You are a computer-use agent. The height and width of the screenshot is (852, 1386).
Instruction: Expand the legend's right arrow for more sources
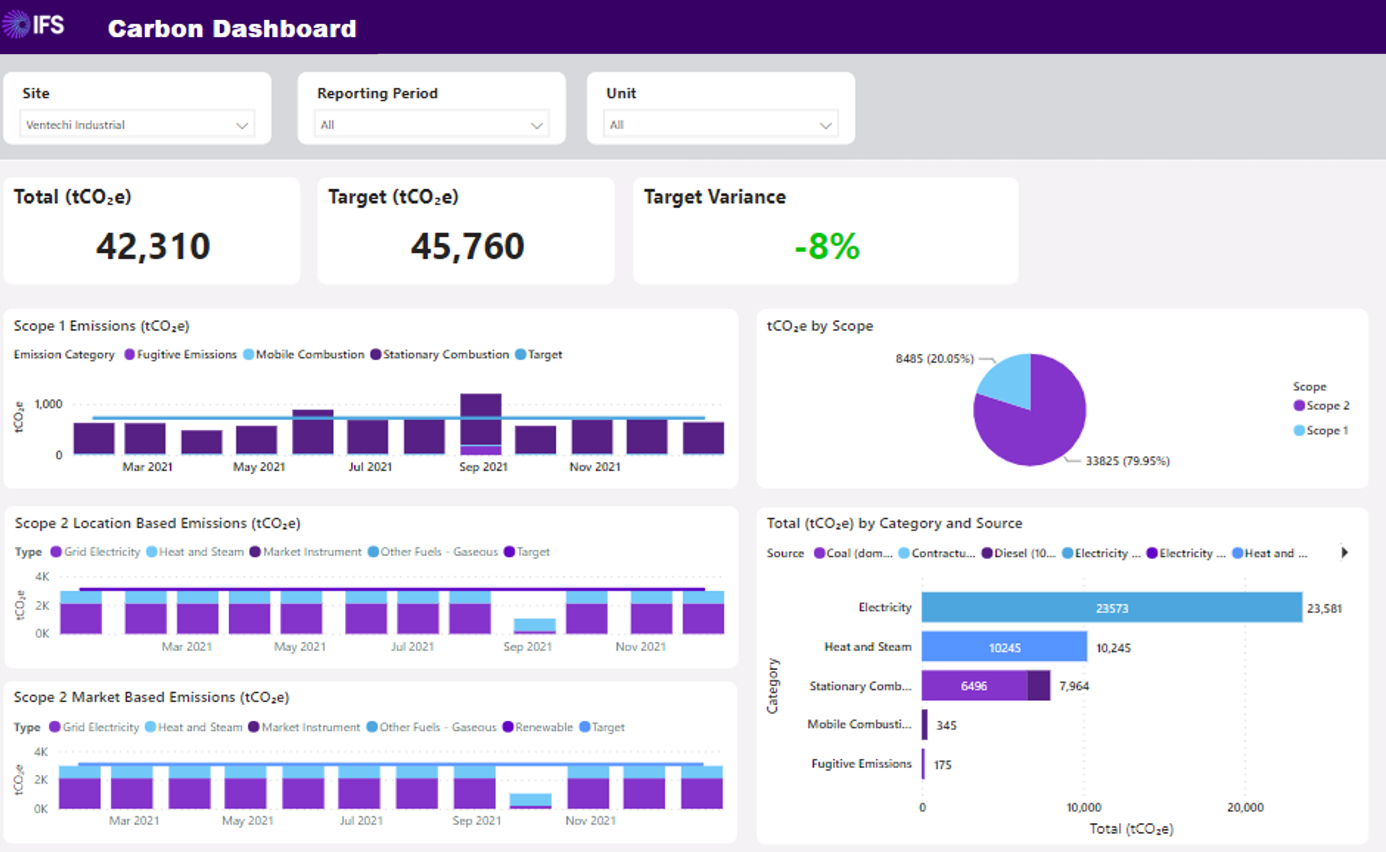click(1345, 552)
